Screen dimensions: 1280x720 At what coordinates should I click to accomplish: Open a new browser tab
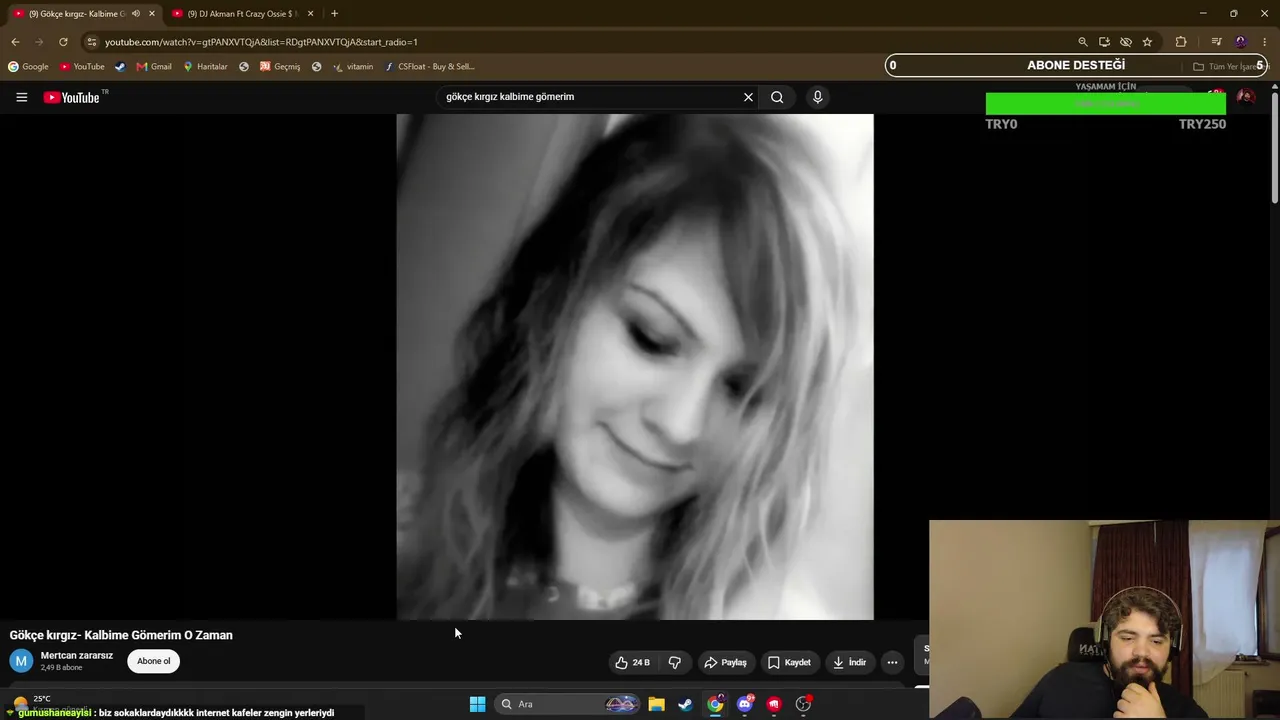(334, 14)
